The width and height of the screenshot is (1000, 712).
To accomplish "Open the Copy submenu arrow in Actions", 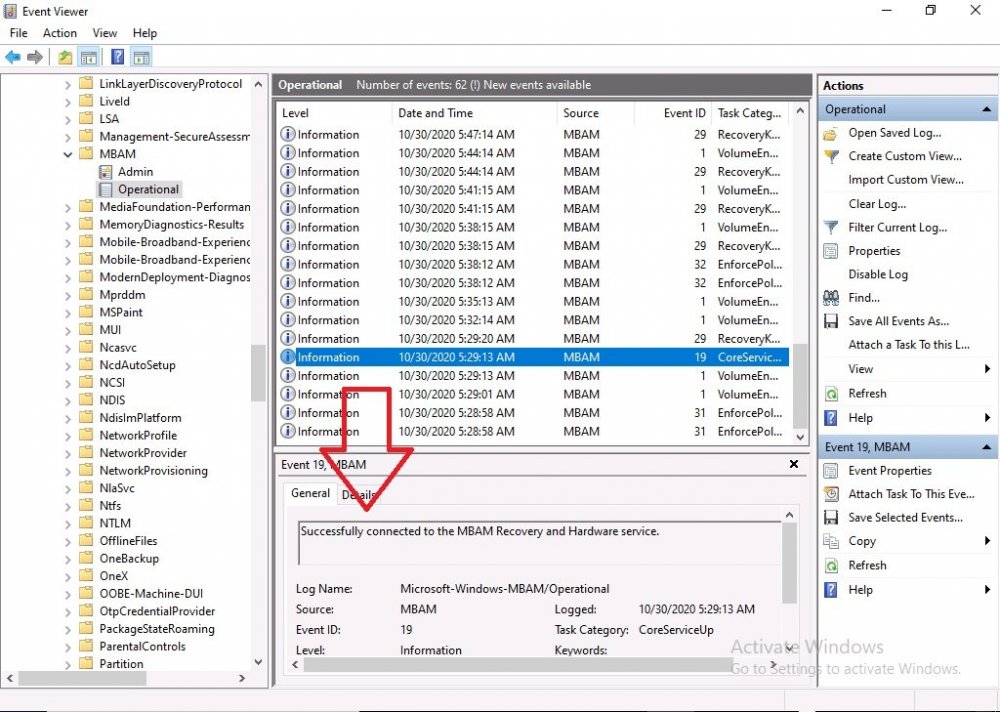I will point(987,541).
